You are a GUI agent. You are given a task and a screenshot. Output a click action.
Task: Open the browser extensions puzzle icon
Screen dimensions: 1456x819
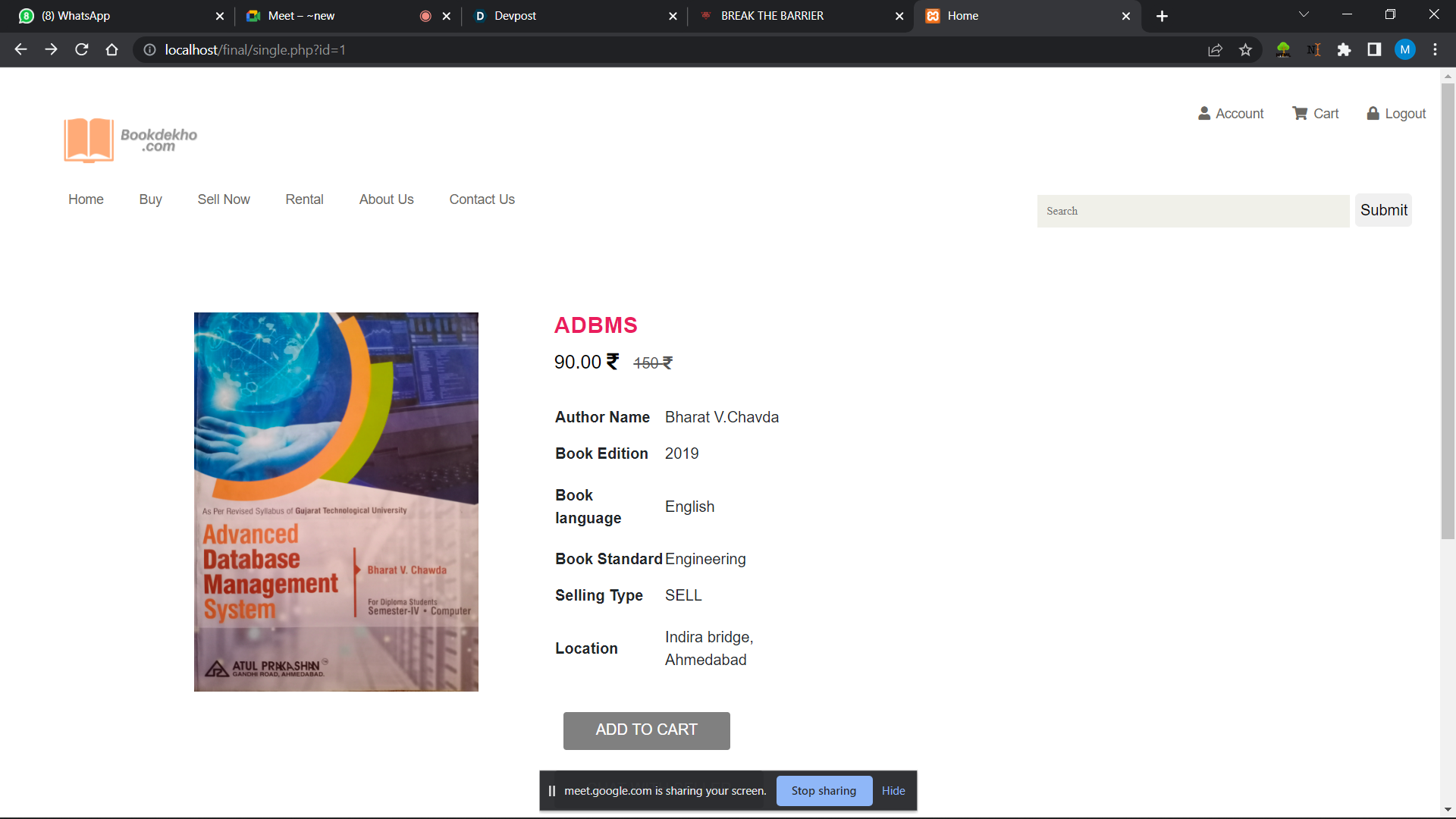pos(1344,50)
